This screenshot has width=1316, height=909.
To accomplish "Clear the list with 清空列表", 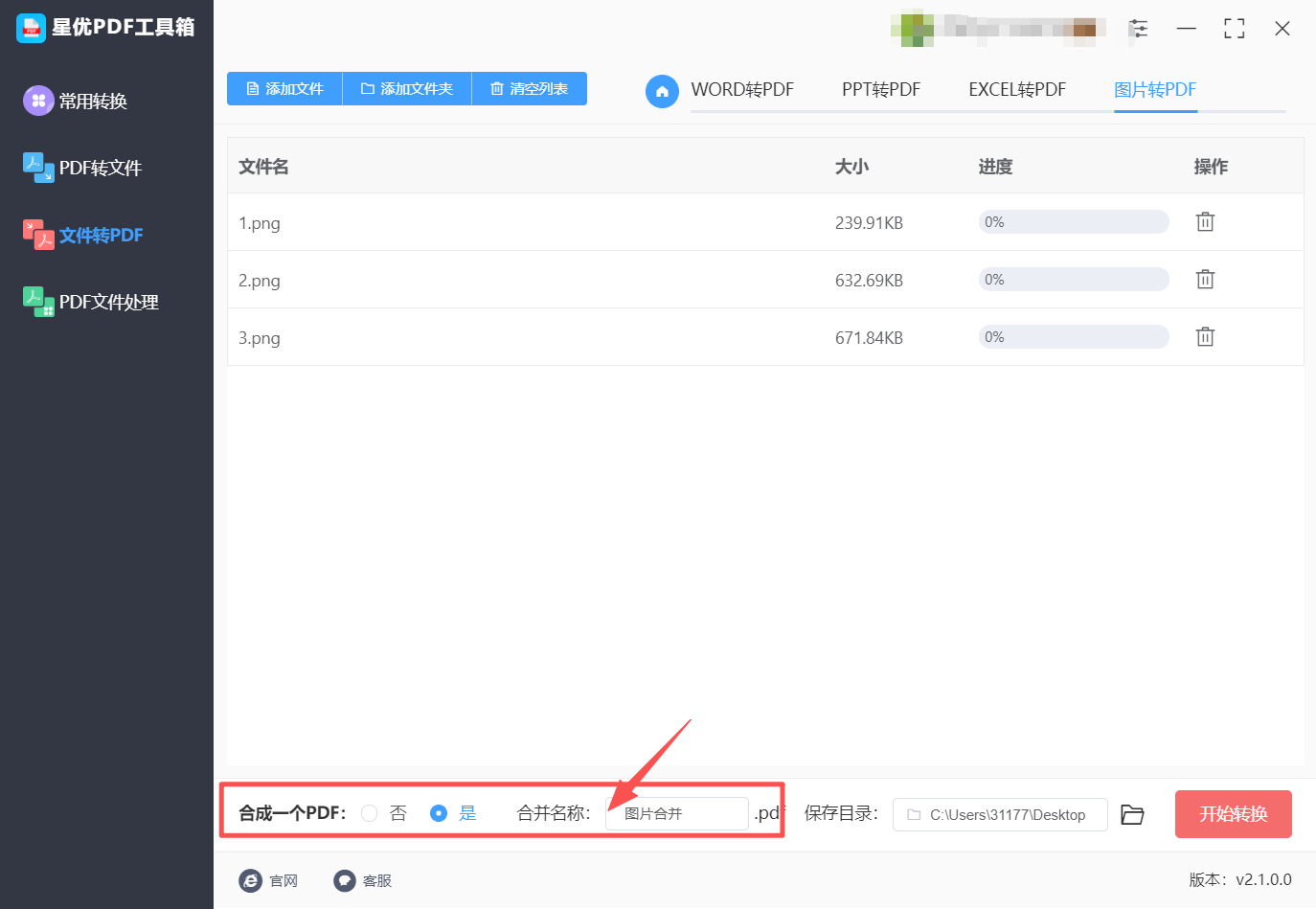I will (530, 89).
